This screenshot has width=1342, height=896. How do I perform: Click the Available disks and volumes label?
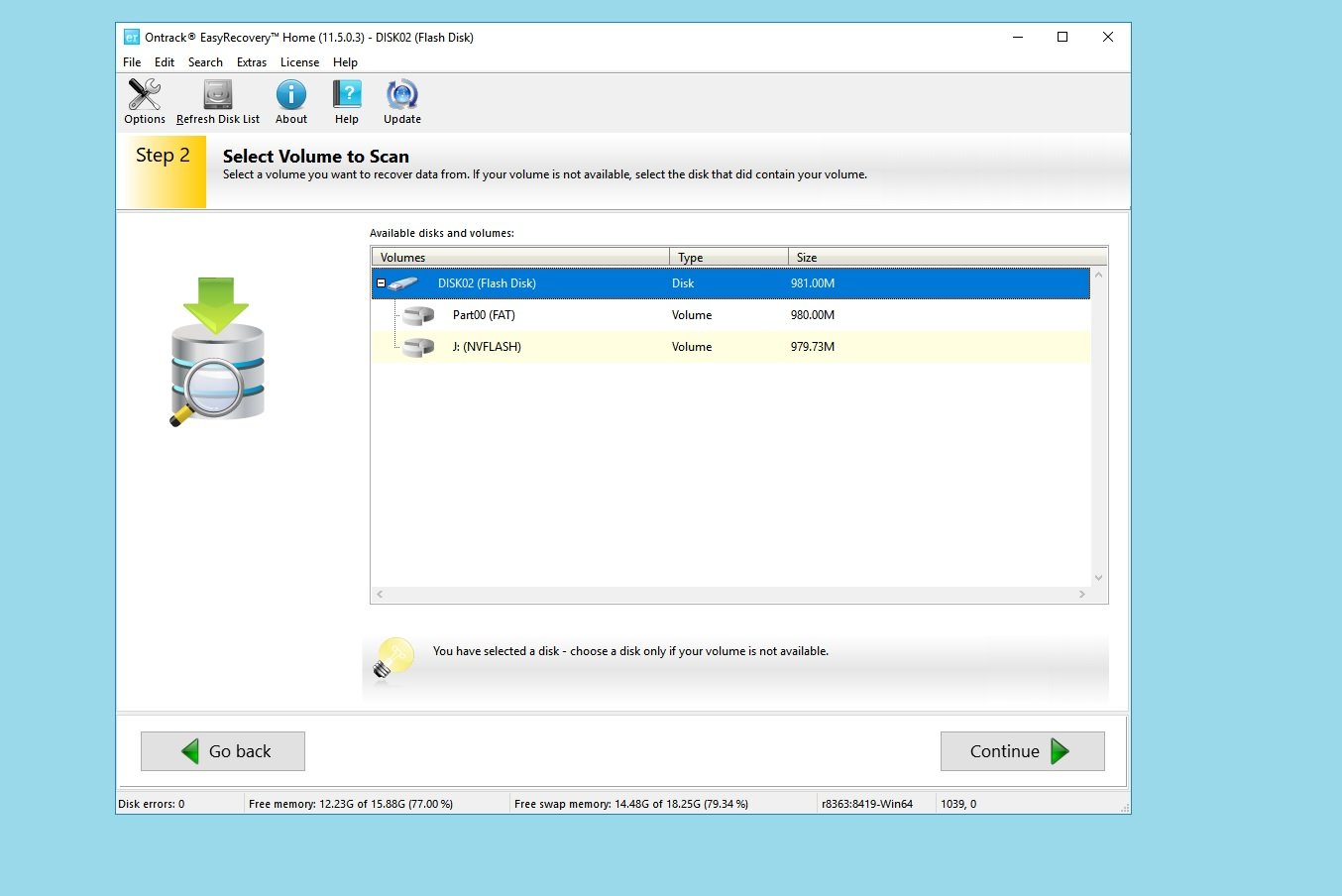[x=442, y=233]
